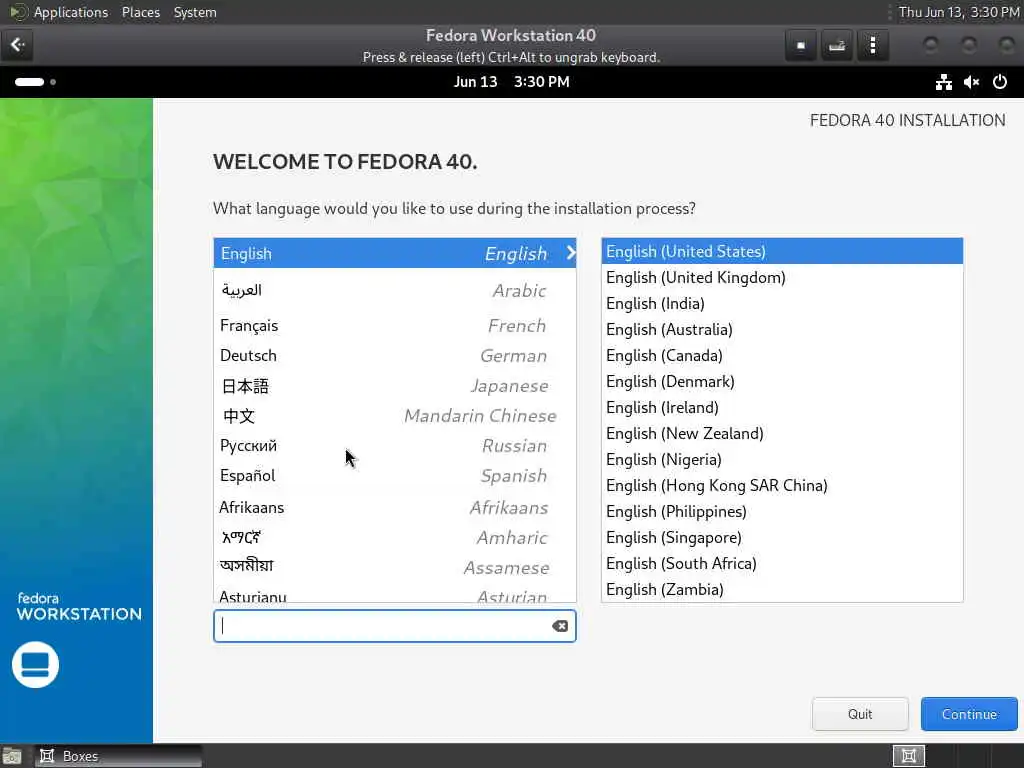Open the System menu
This screenshot has height=768, width=1024.
tap(195, 12)
